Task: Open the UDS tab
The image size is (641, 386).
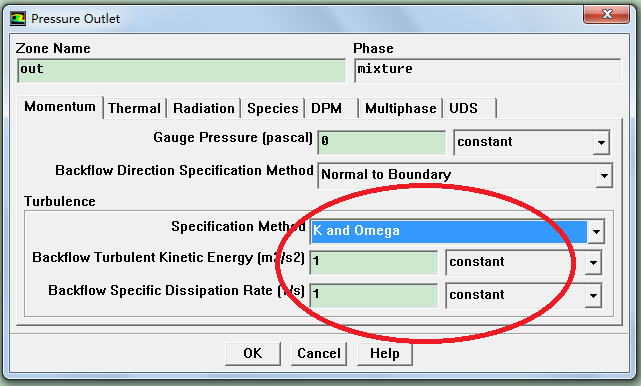Action: point(469,108)
